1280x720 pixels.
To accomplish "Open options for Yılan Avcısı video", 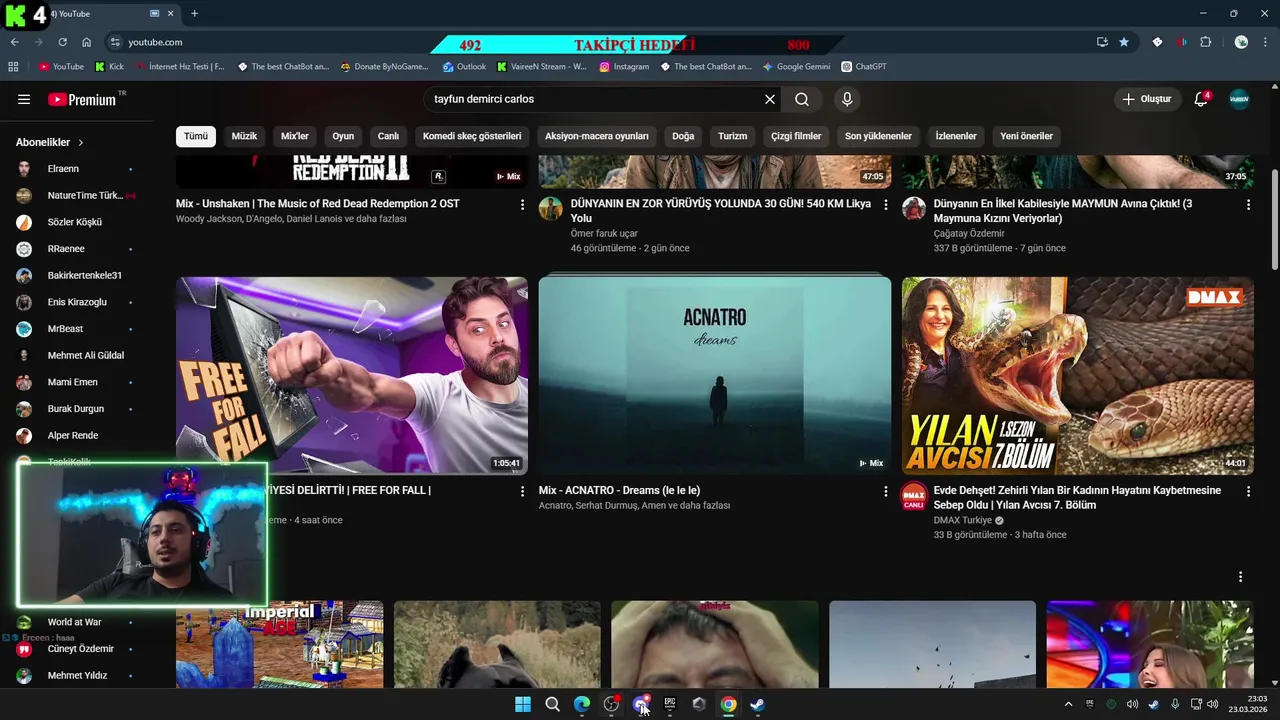I will (x=1248, y=491).
